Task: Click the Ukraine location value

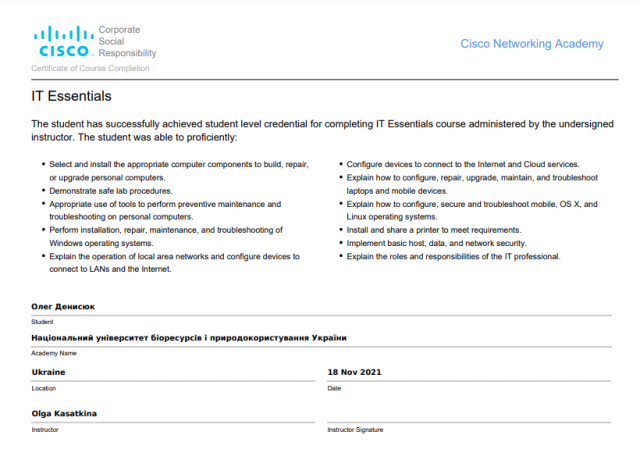Action: 48,372
